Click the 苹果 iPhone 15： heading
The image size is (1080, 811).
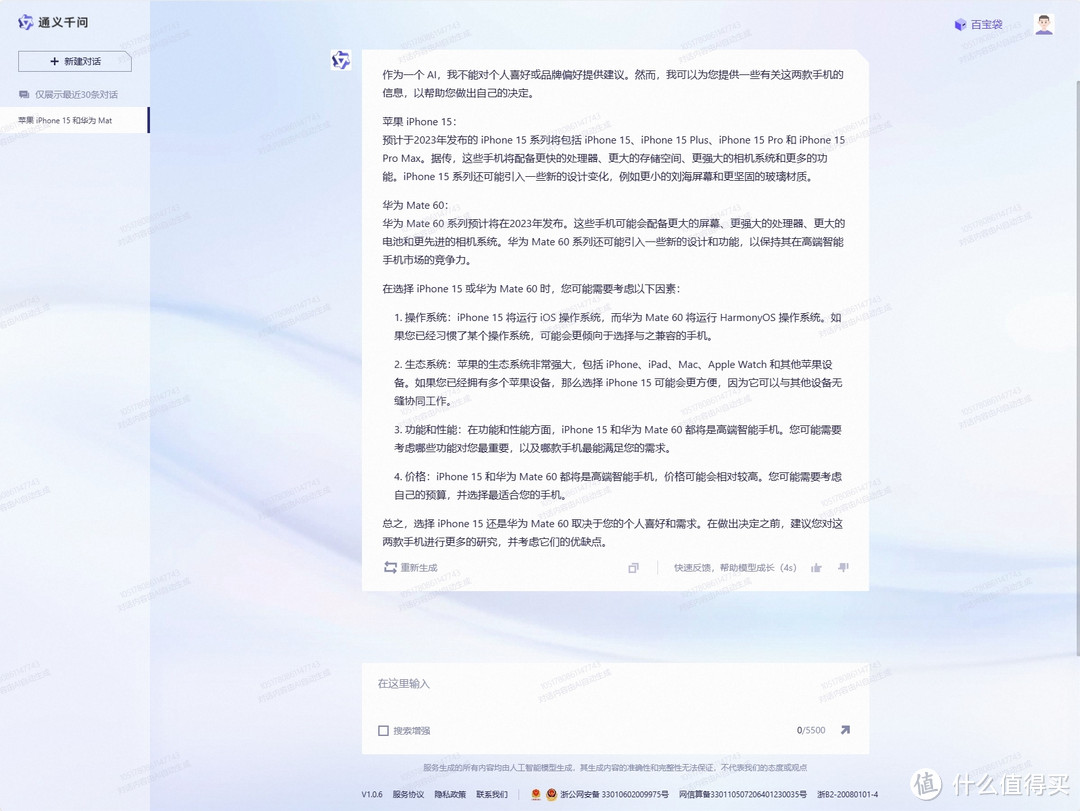[x=419, y=122]
